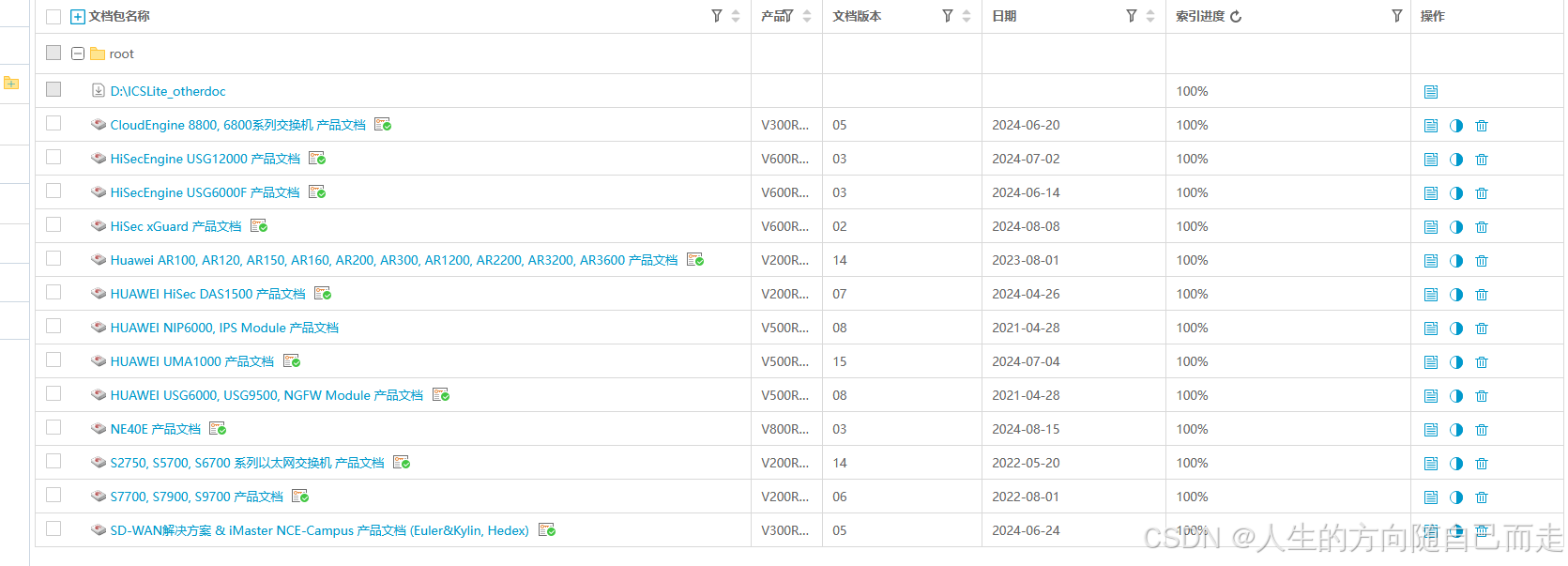Open filter for 日期 column
Image resolution: width=1568 pixels, height=566 pixels.
[1132, 16]
